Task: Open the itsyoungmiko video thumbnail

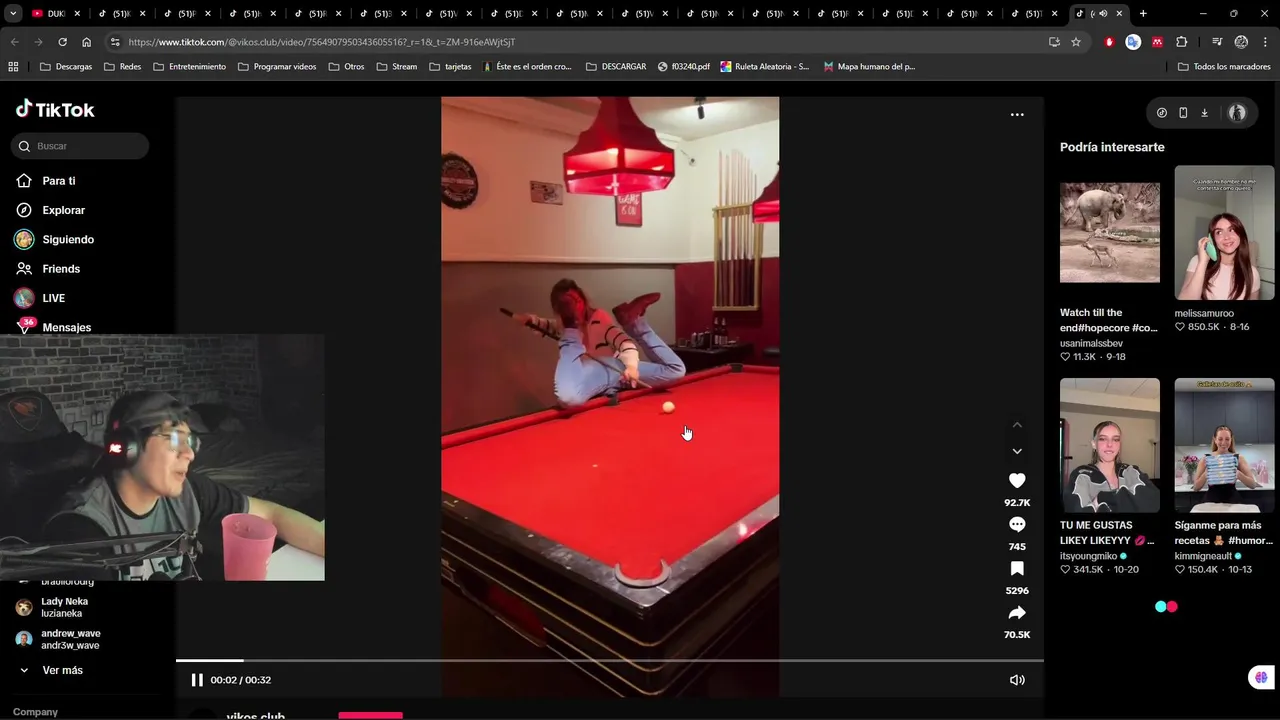Action: [1110, 445]
